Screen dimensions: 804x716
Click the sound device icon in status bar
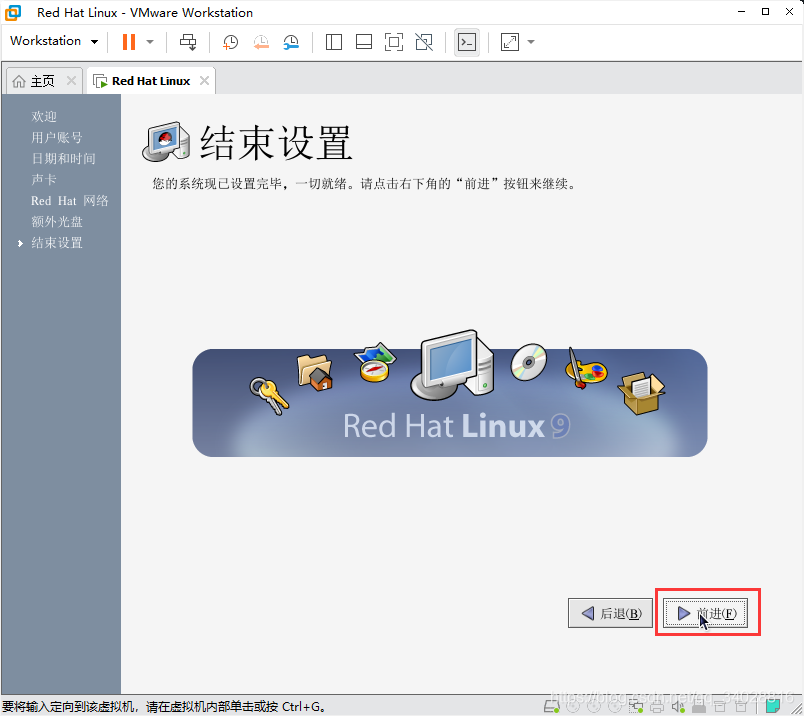click(677, 706)
